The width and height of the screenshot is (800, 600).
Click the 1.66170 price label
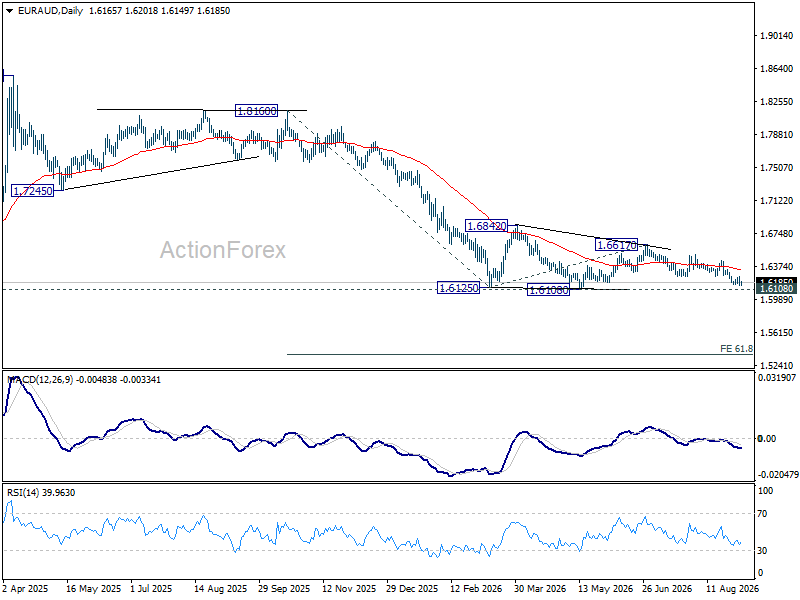coord(616,245)
